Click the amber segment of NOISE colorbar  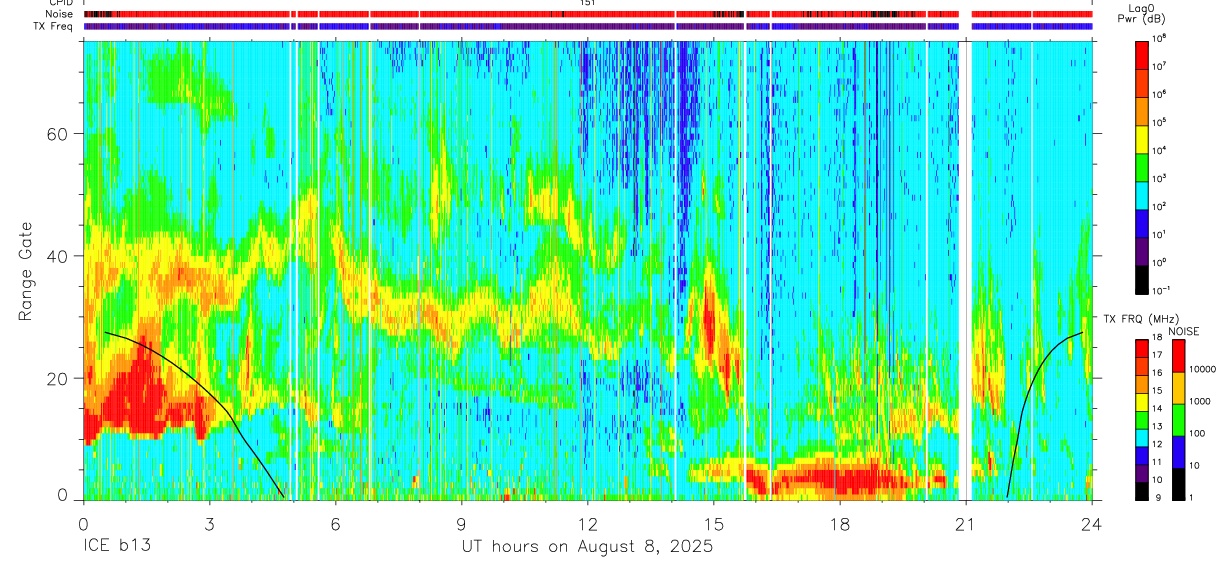pyautogui.click(x=1178, y=387)
